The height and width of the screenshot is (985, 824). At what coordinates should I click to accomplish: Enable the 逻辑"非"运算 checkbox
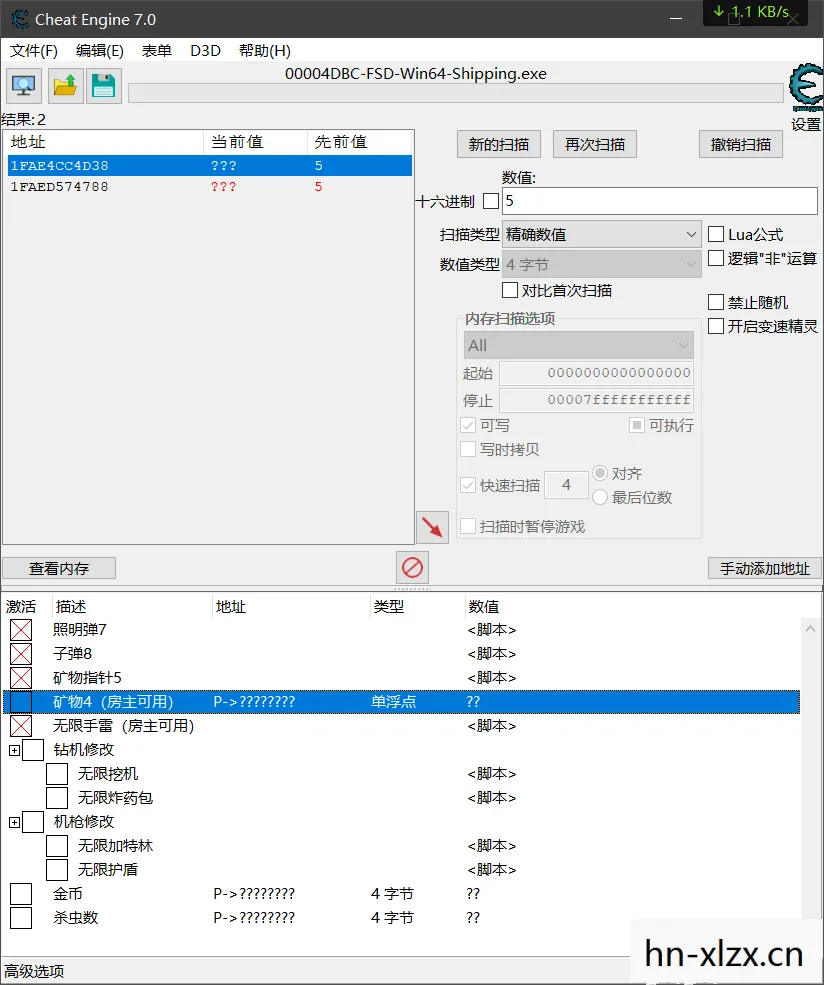(x=716, y=258)
